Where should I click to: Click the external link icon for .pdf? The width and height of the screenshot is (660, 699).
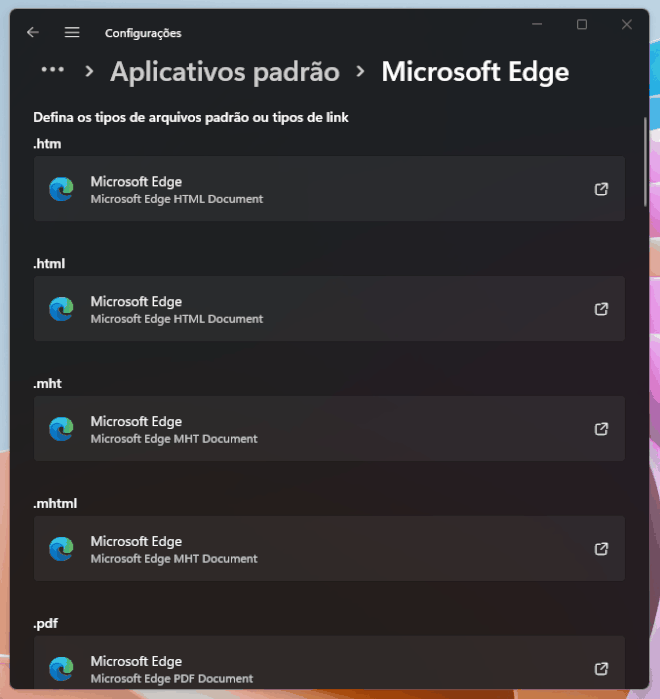coord(601,668)
